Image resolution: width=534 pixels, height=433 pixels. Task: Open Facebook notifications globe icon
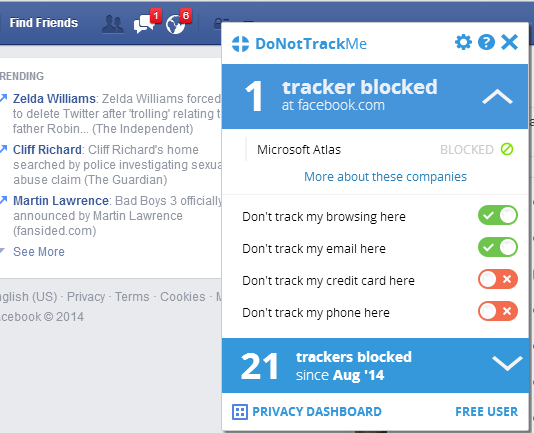(x=175, y=25)
